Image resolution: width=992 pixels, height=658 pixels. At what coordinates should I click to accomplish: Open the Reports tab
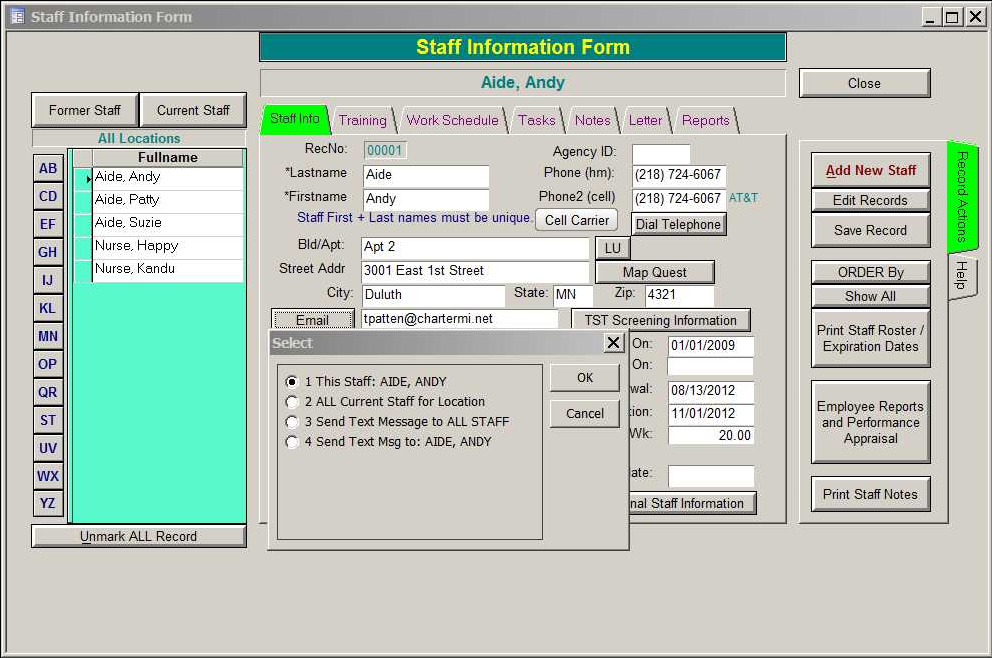pyautogui.click(x=705, y=120)
